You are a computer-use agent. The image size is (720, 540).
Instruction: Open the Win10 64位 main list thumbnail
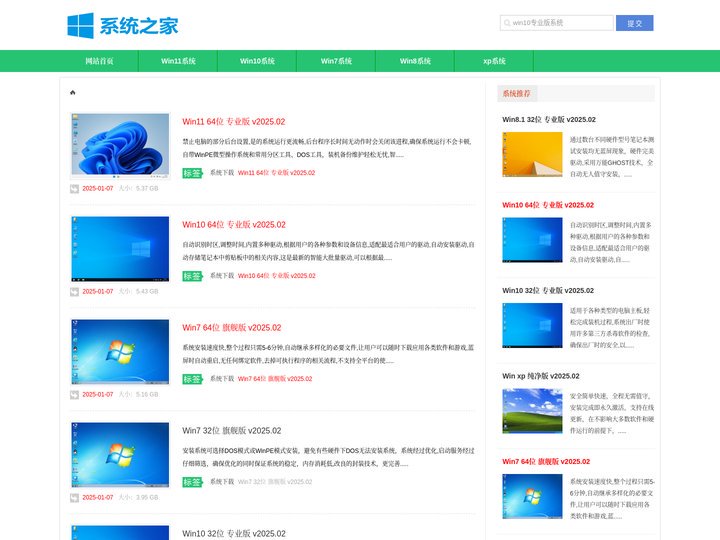(x=120, y=248)
